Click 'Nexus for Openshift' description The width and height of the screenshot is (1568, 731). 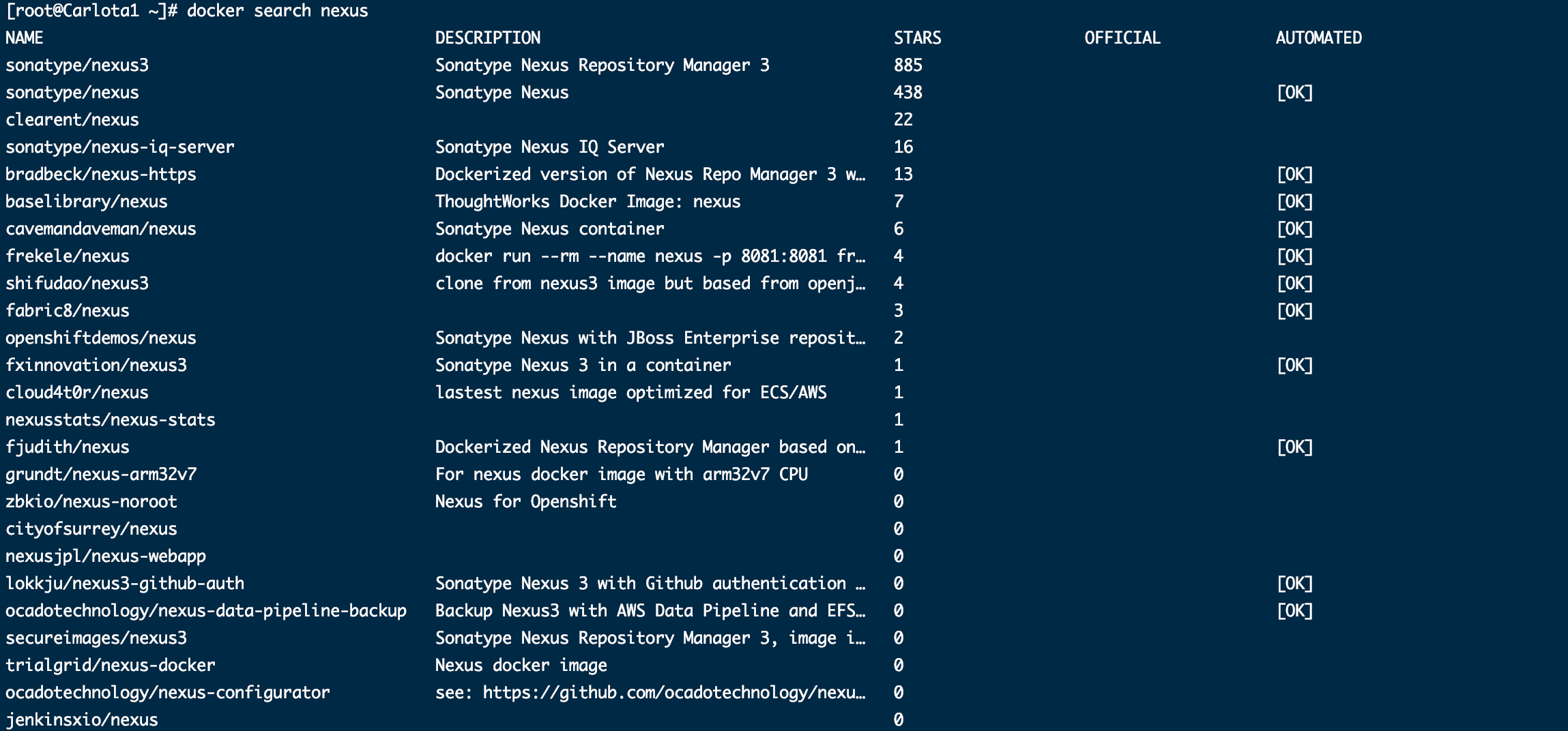(x=526, y=502)
